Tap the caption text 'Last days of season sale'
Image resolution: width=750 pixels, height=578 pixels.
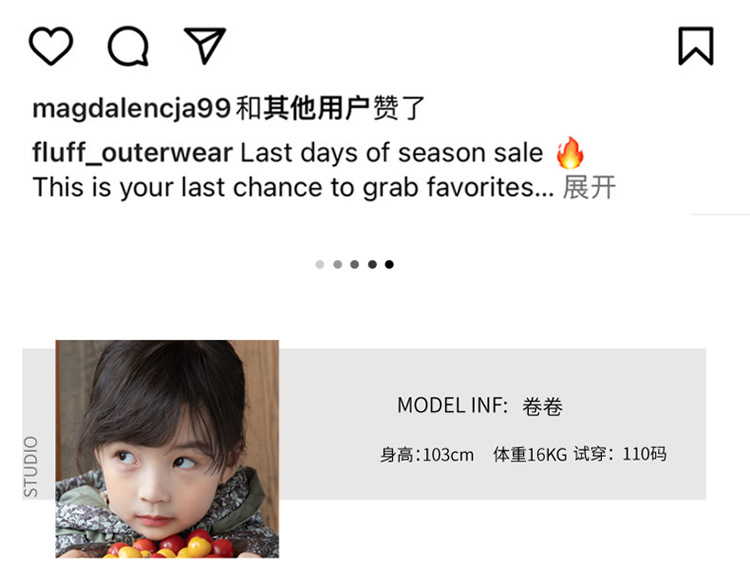click(391, 153)
